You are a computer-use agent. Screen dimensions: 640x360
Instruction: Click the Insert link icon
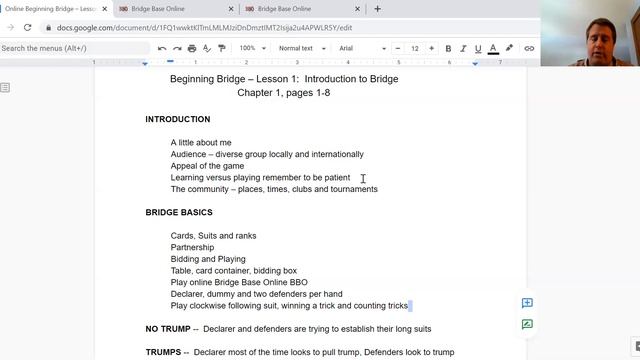(529, 49)
